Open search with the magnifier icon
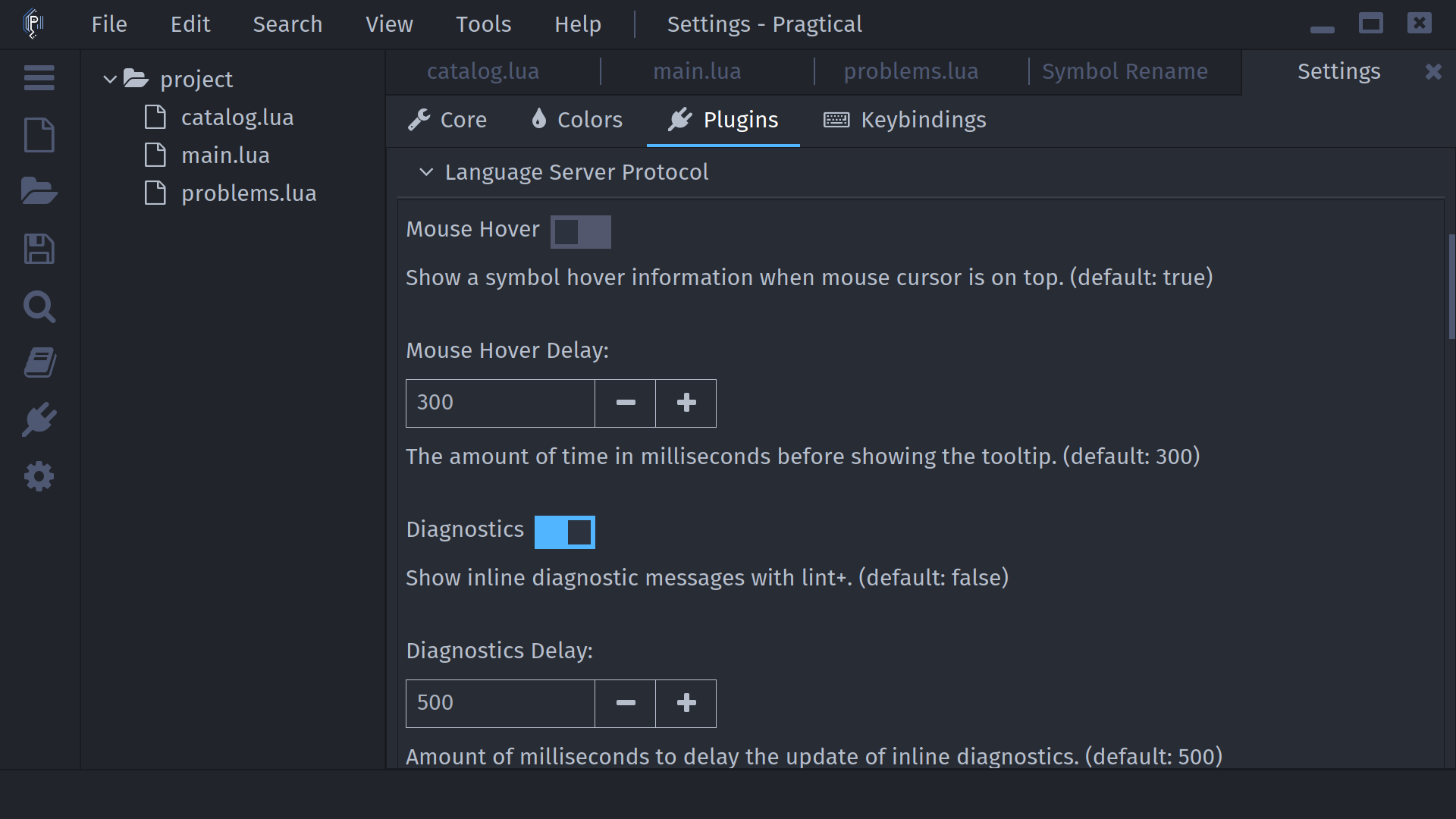The image size is (1456, 819). click(x=39, y=306)
